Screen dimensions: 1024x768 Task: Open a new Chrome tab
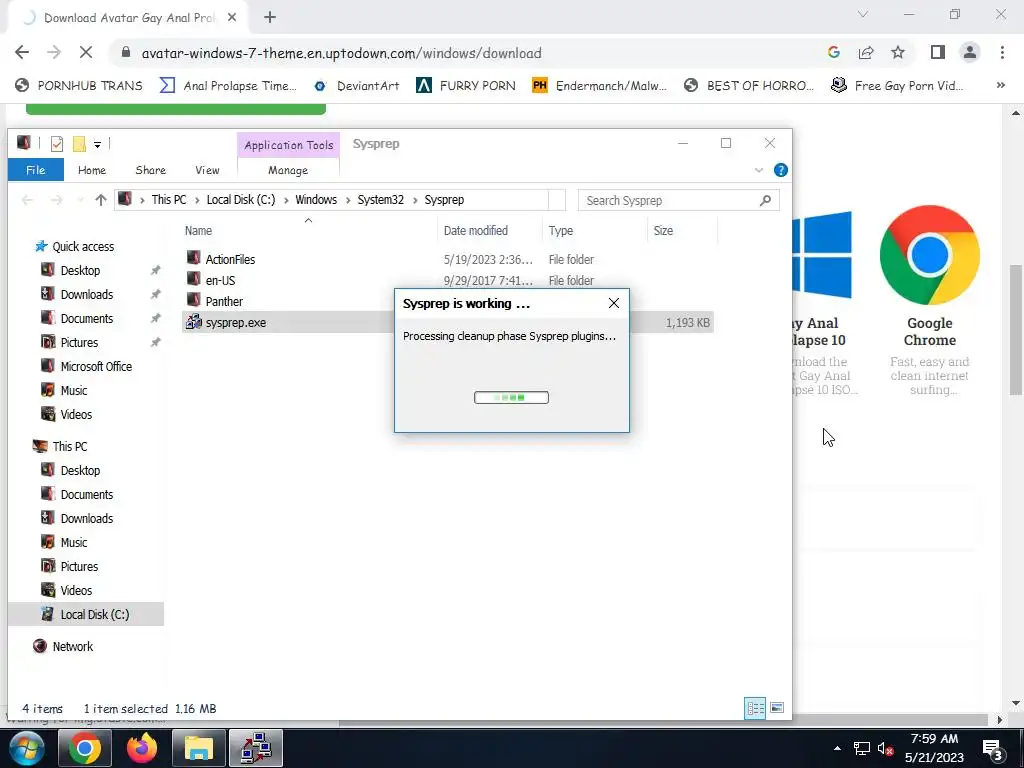270,18
